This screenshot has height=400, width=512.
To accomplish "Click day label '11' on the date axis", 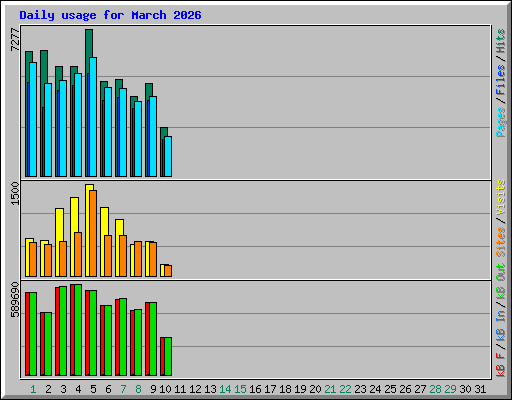I will tap(180, 389).
